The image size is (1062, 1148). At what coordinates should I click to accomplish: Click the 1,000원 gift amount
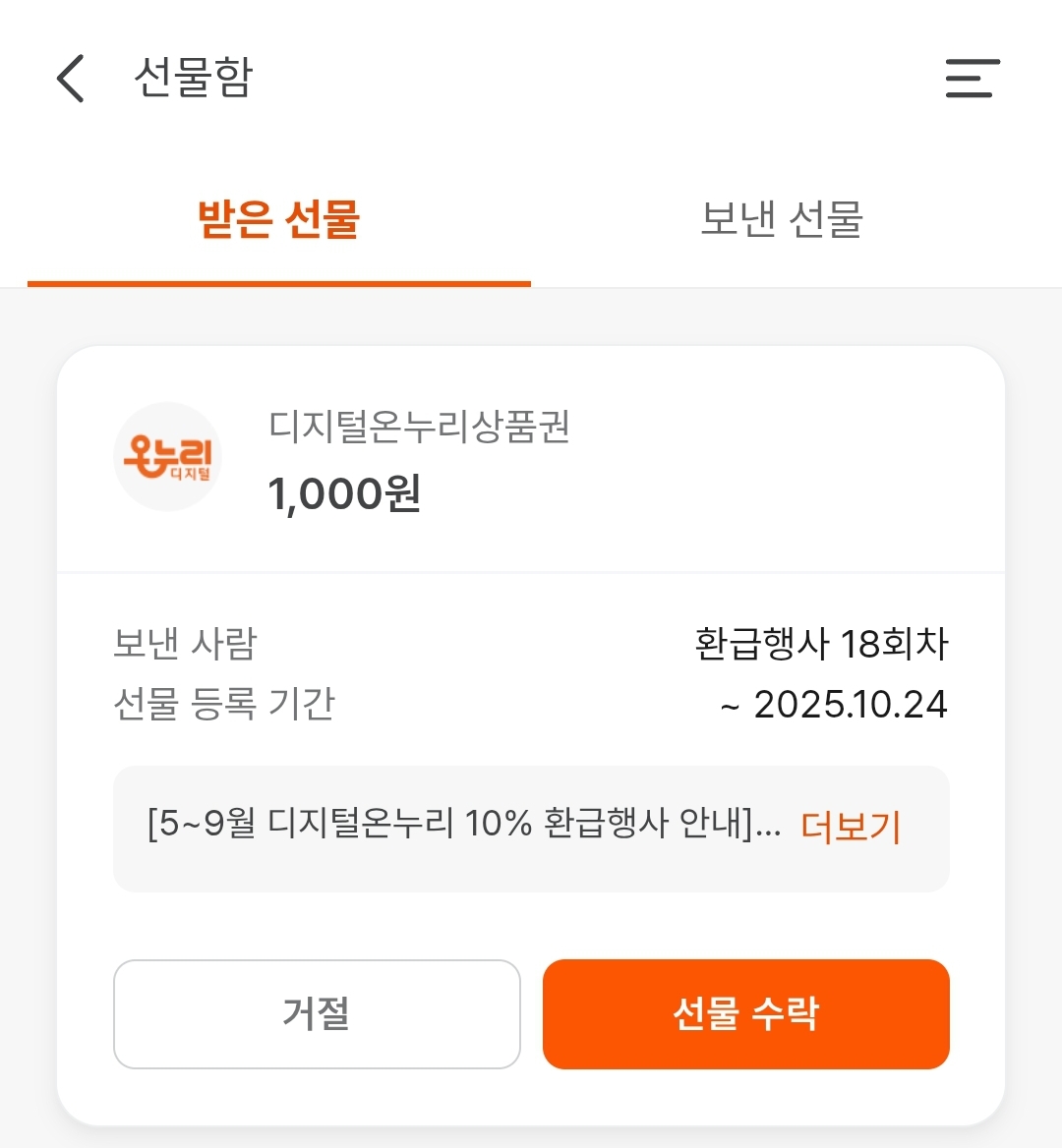point(344,493)
